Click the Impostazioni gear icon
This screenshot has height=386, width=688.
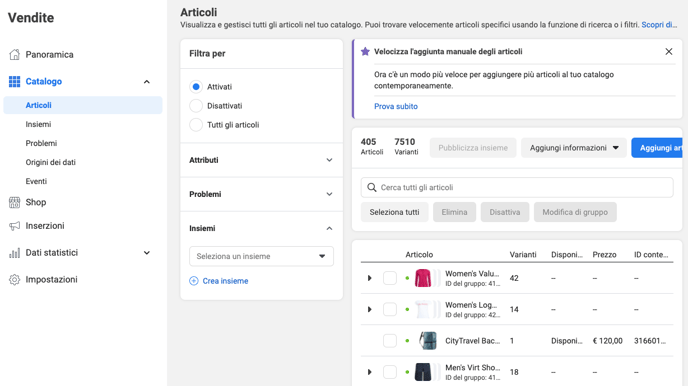coord(14,279)
